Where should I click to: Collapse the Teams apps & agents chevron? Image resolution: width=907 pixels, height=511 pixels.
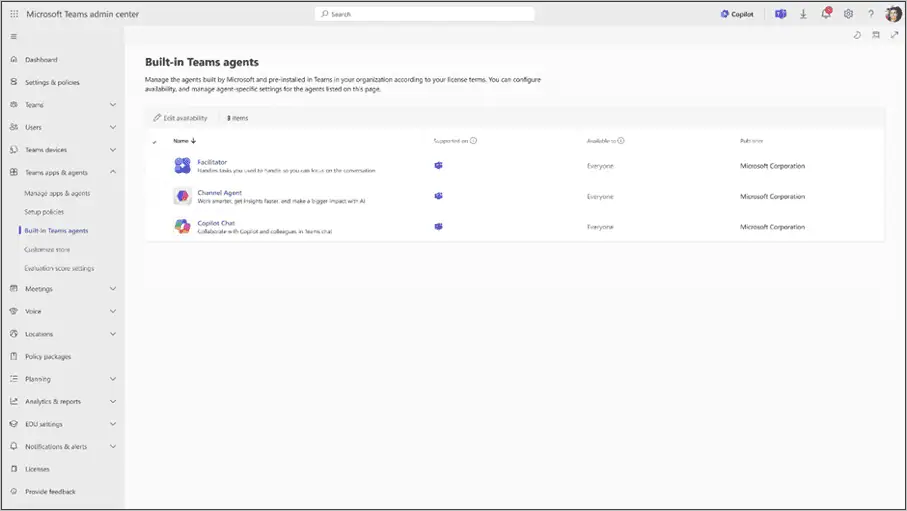(x=113, y=172)
